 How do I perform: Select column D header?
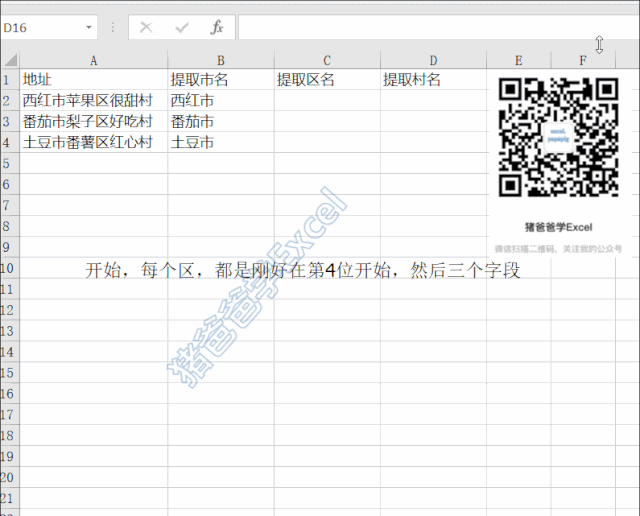tap(433, 60)
